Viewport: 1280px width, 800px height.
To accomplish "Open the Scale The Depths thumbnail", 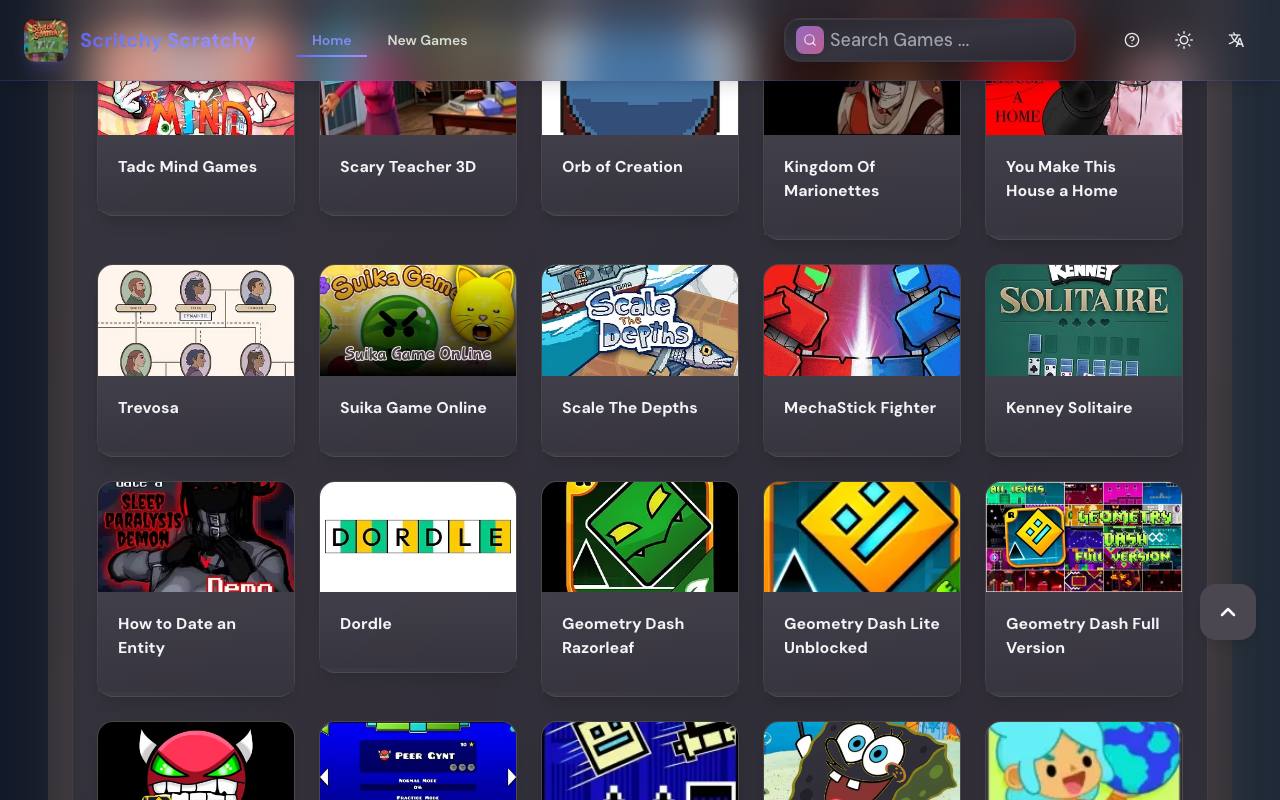I will point(640,321).
